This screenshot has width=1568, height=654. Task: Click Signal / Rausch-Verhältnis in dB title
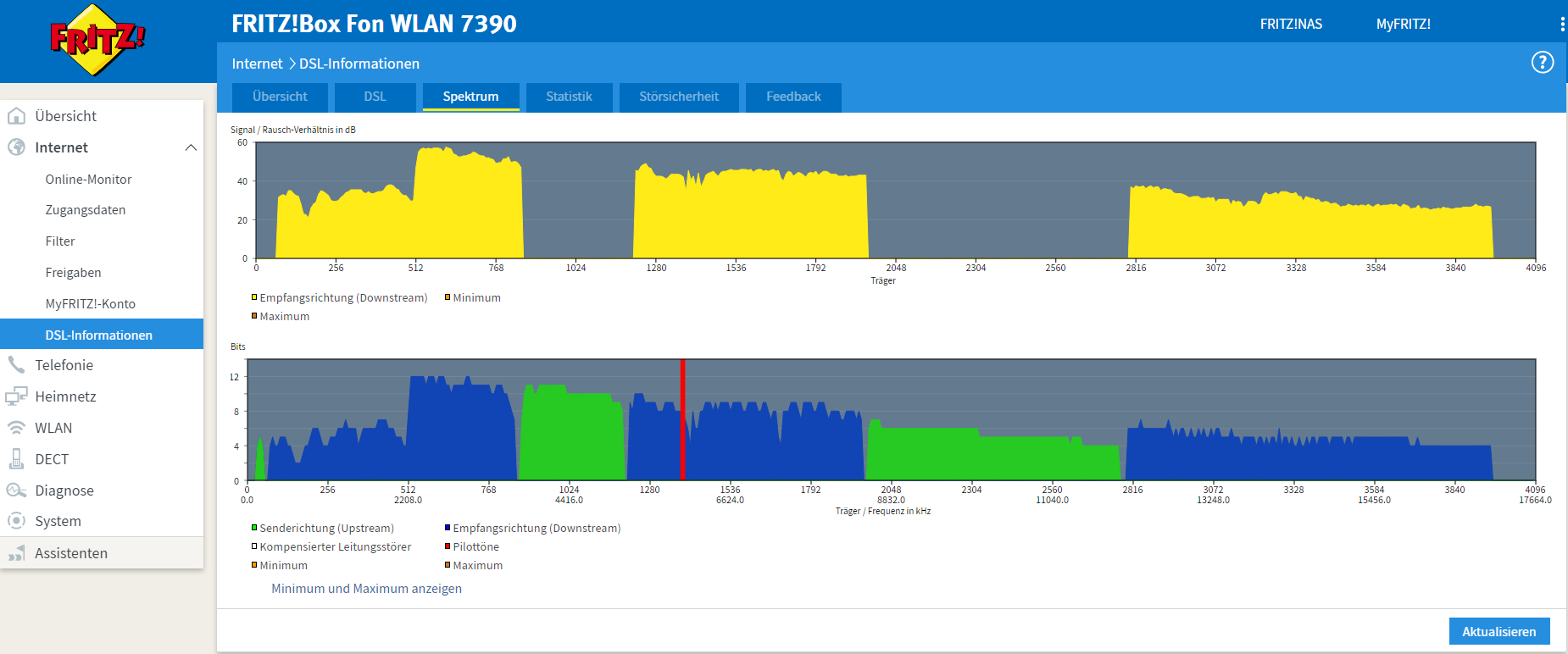pos(293,130)
